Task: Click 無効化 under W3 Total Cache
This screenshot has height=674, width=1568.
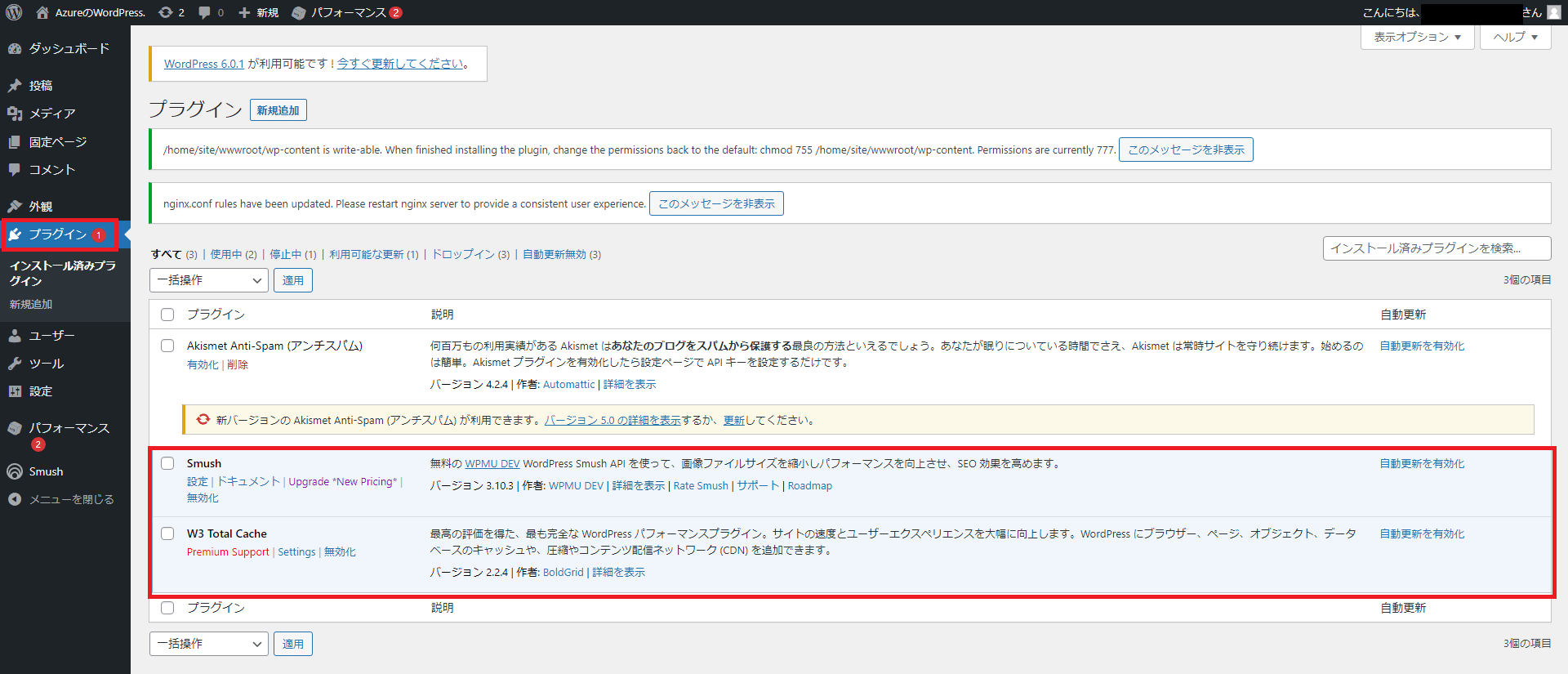Action: pyautogui.click(x=340, y=551)
